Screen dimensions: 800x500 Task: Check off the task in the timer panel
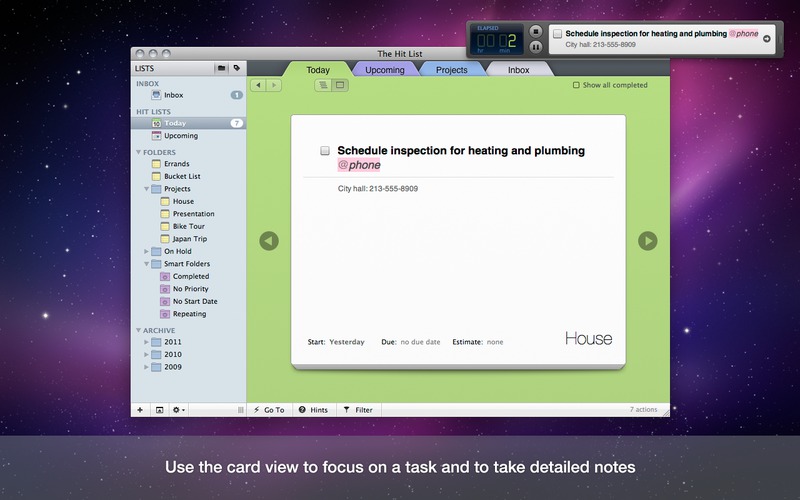click(558, 34)
